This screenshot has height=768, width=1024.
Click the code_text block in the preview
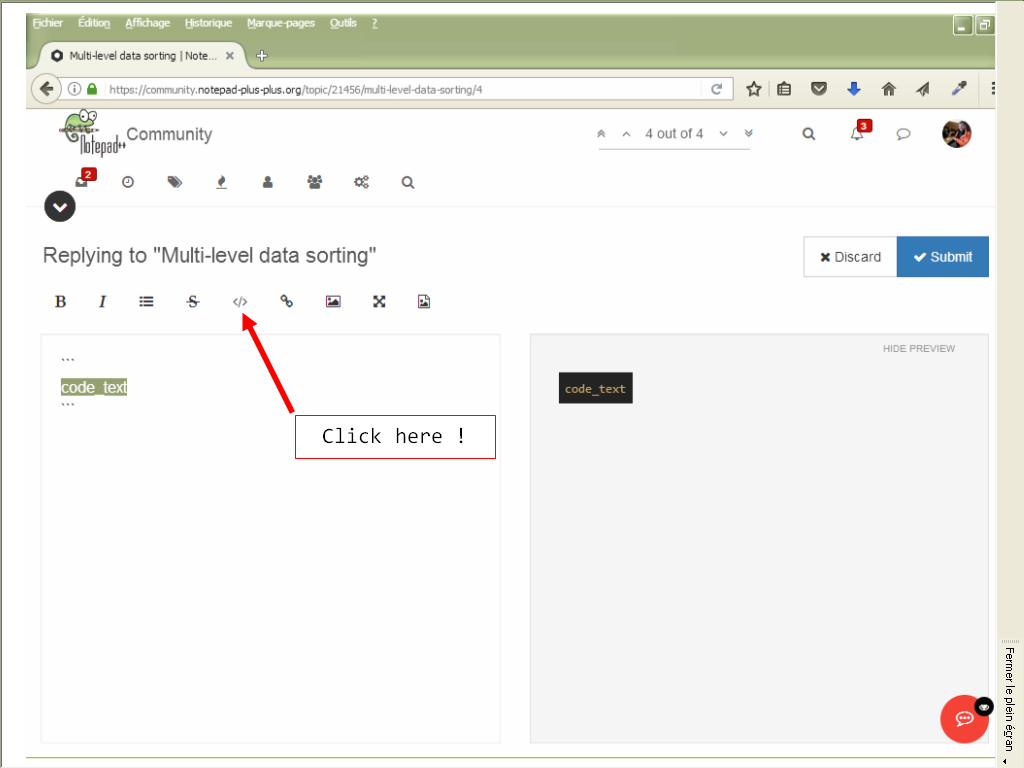pyautogui.click(x=596, y=389)
